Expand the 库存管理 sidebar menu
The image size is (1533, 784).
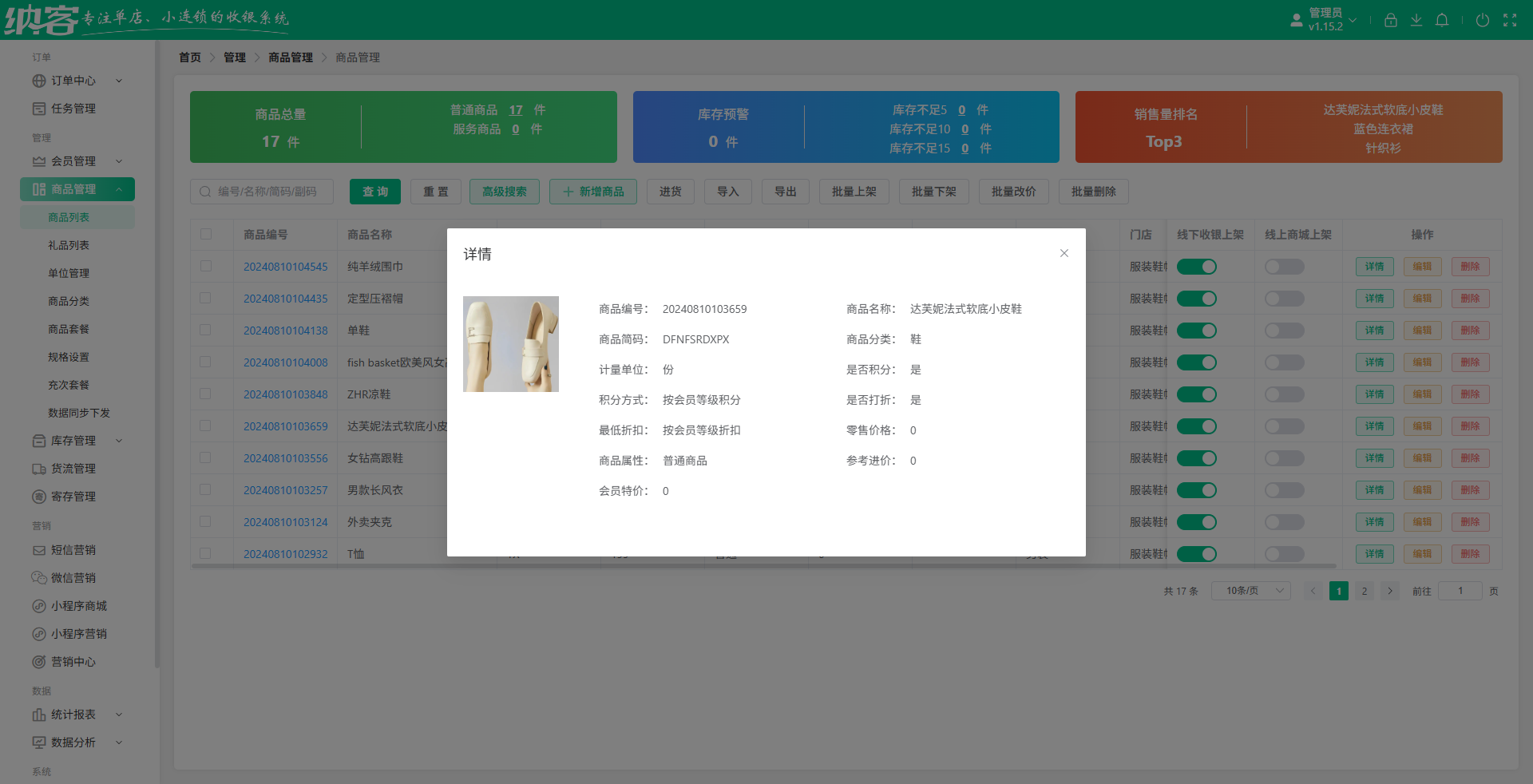(118, 441)
